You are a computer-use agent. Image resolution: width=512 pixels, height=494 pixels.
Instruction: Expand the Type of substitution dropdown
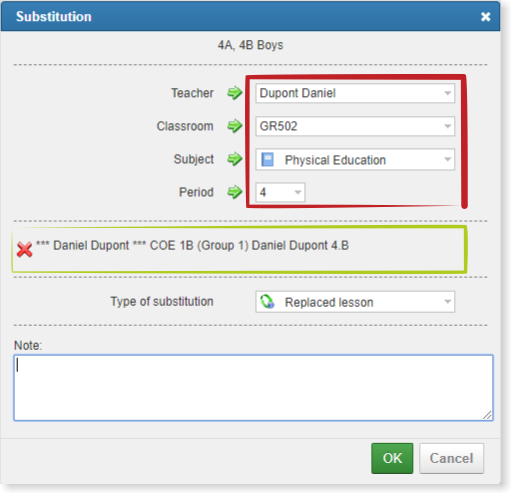pyautogui.click(x=355, y=302)
